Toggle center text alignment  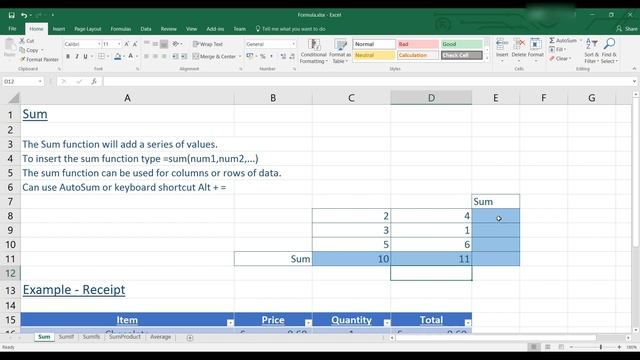[155, 56]
